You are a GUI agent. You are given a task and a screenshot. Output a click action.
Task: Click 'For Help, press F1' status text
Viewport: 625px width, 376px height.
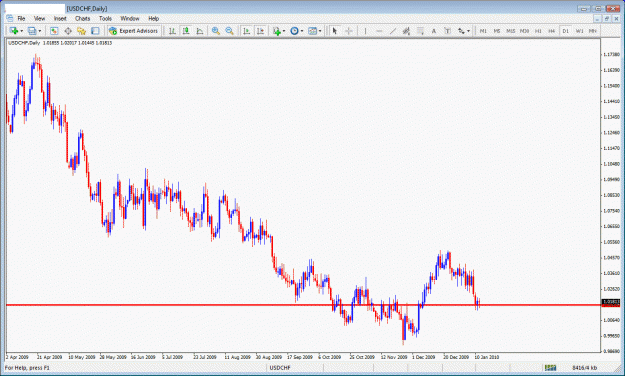(27, 368)
